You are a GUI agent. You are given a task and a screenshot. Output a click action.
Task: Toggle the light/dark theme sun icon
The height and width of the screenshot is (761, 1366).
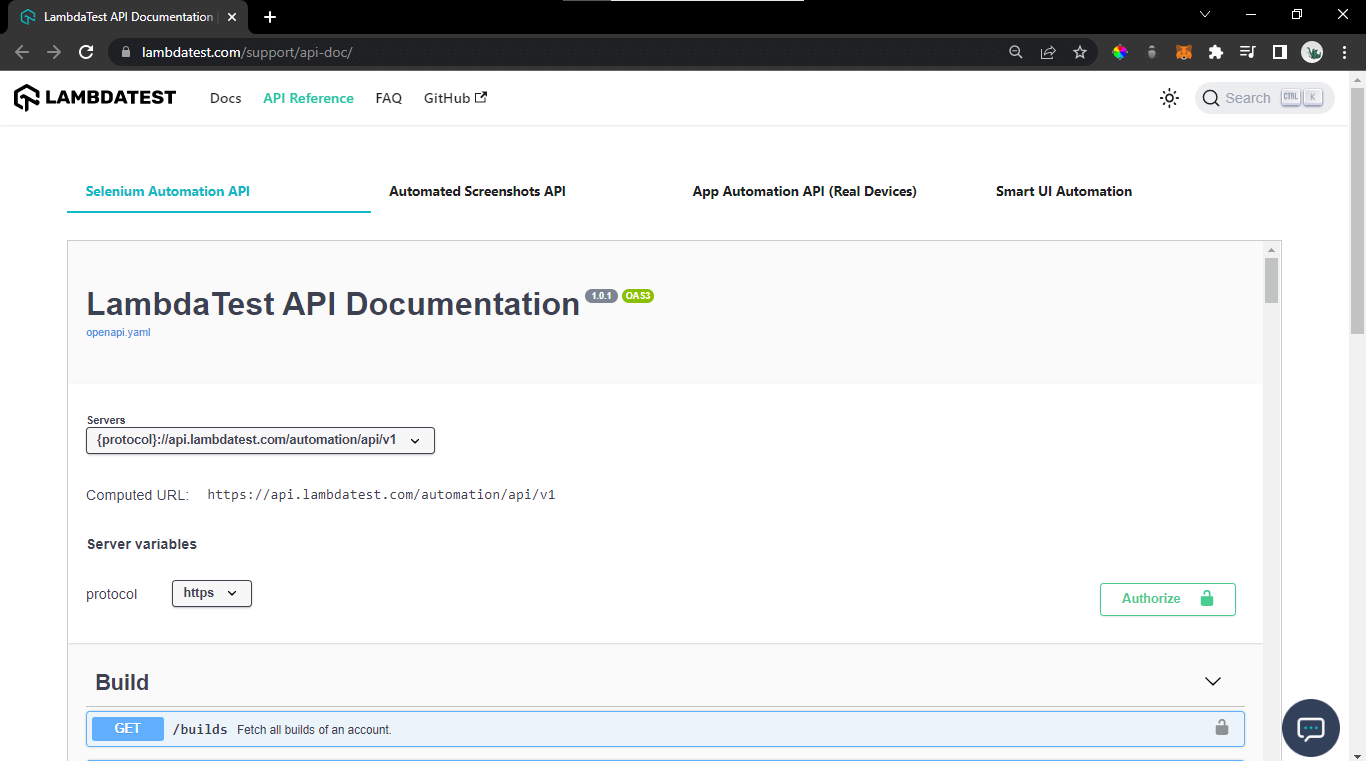1169,98
